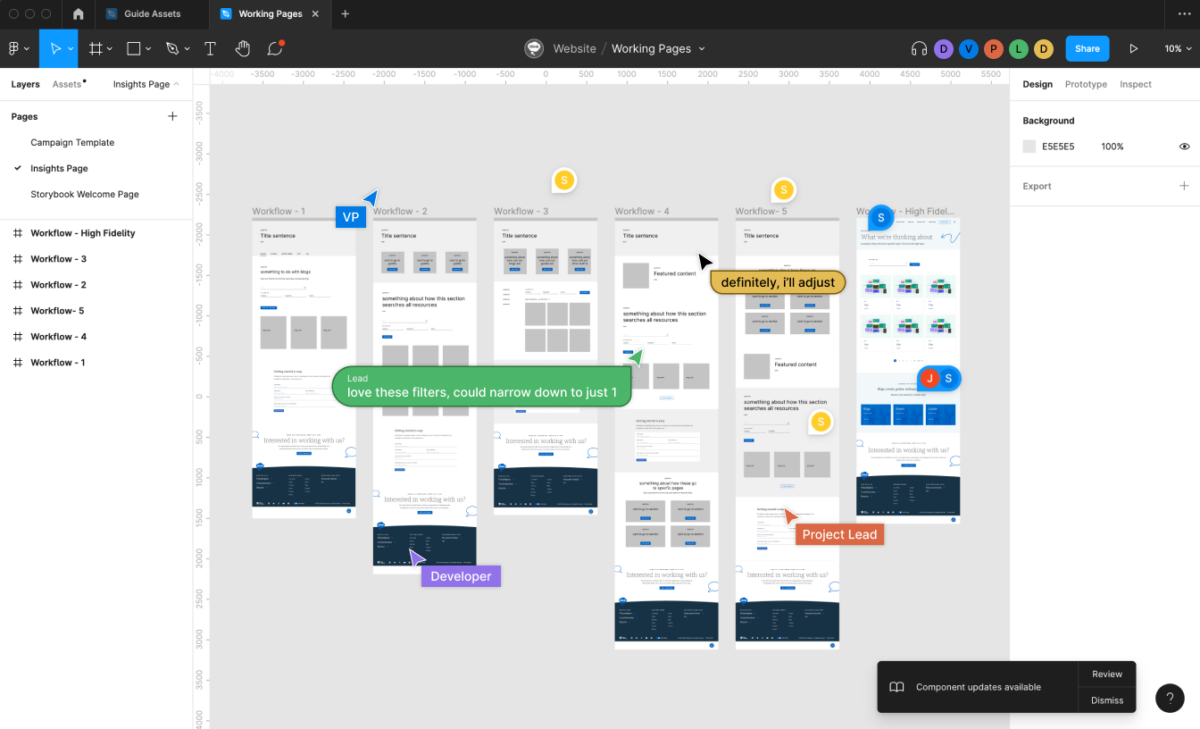Review the available component updates
Screen dimensions: 1200x729
tap(1106, 673)
